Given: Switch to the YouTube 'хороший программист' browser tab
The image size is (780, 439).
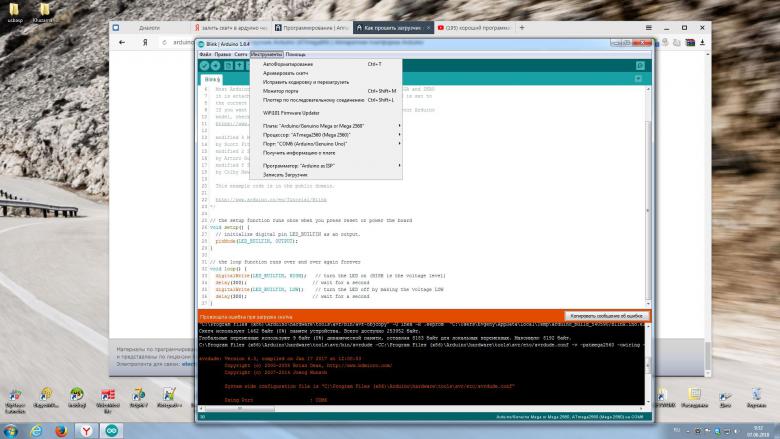Looking at the screenshot, I should [x=474, y=28].
